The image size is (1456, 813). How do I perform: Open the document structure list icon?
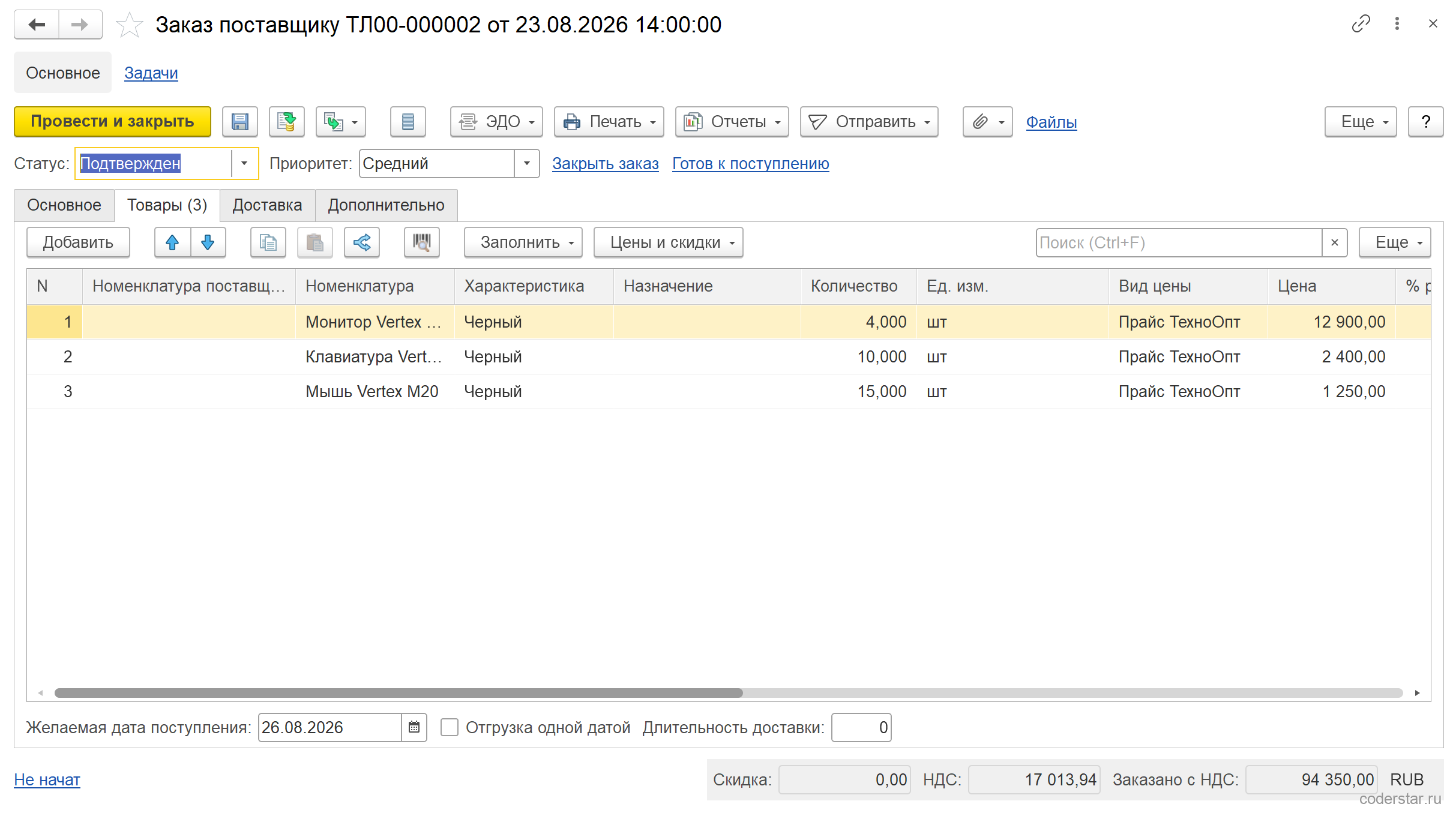408,122
